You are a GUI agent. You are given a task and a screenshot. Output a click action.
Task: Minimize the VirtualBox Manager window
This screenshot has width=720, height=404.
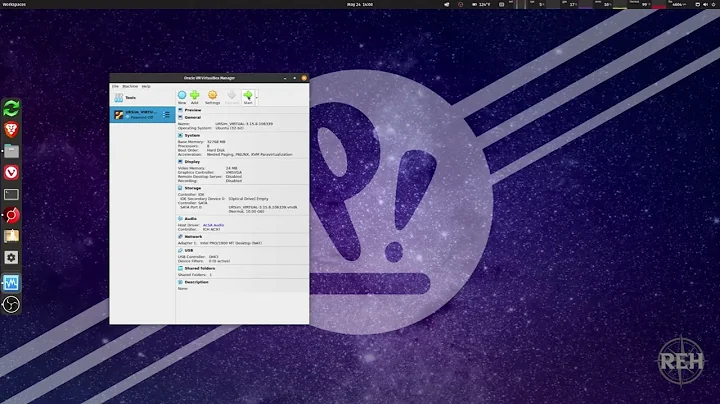[285, 78]
